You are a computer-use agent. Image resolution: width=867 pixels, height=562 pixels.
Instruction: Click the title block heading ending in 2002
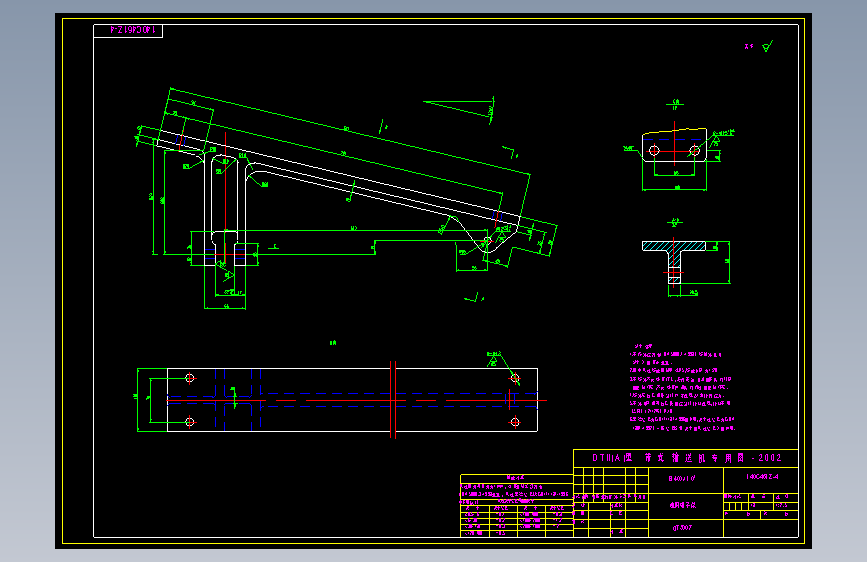coord(686,458)
